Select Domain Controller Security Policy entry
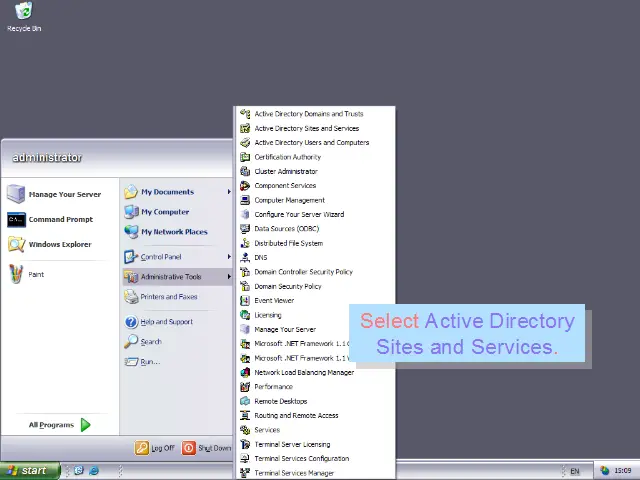The image size is (640, 480). click(316, 272)
